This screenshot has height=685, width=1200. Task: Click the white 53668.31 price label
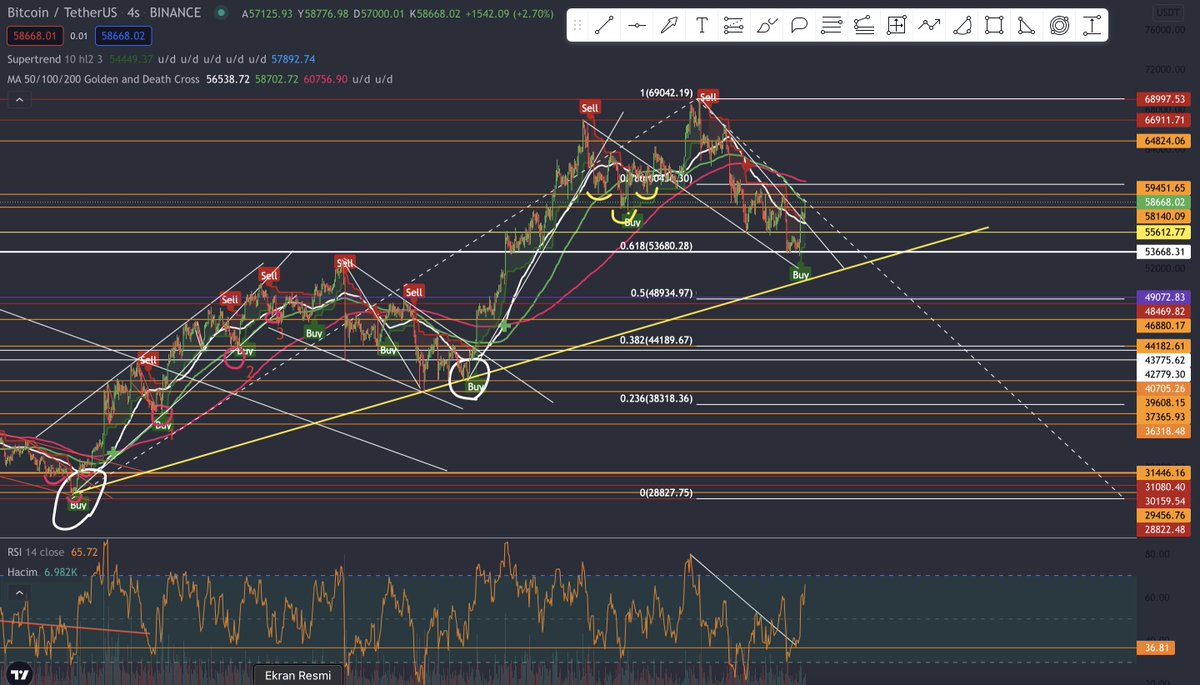coord(1166,252)
